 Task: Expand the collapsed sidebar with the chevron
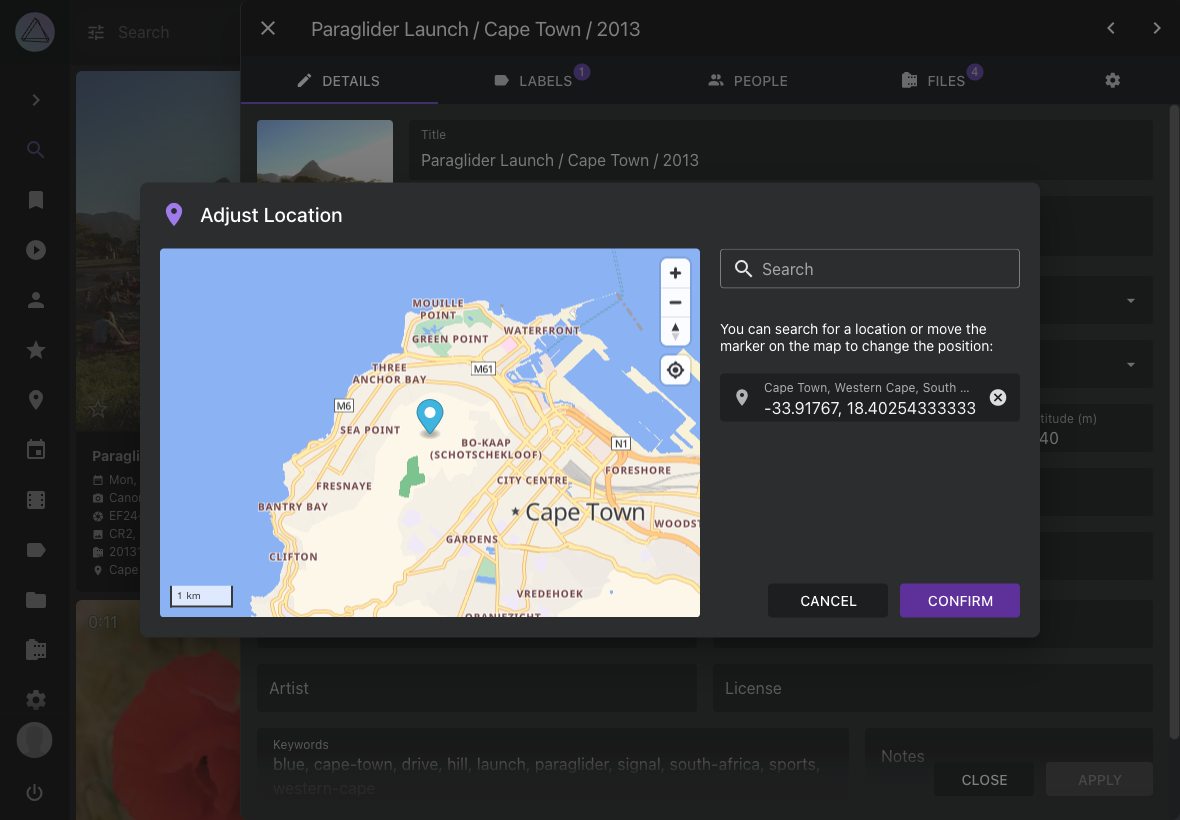tap(35, 100)
